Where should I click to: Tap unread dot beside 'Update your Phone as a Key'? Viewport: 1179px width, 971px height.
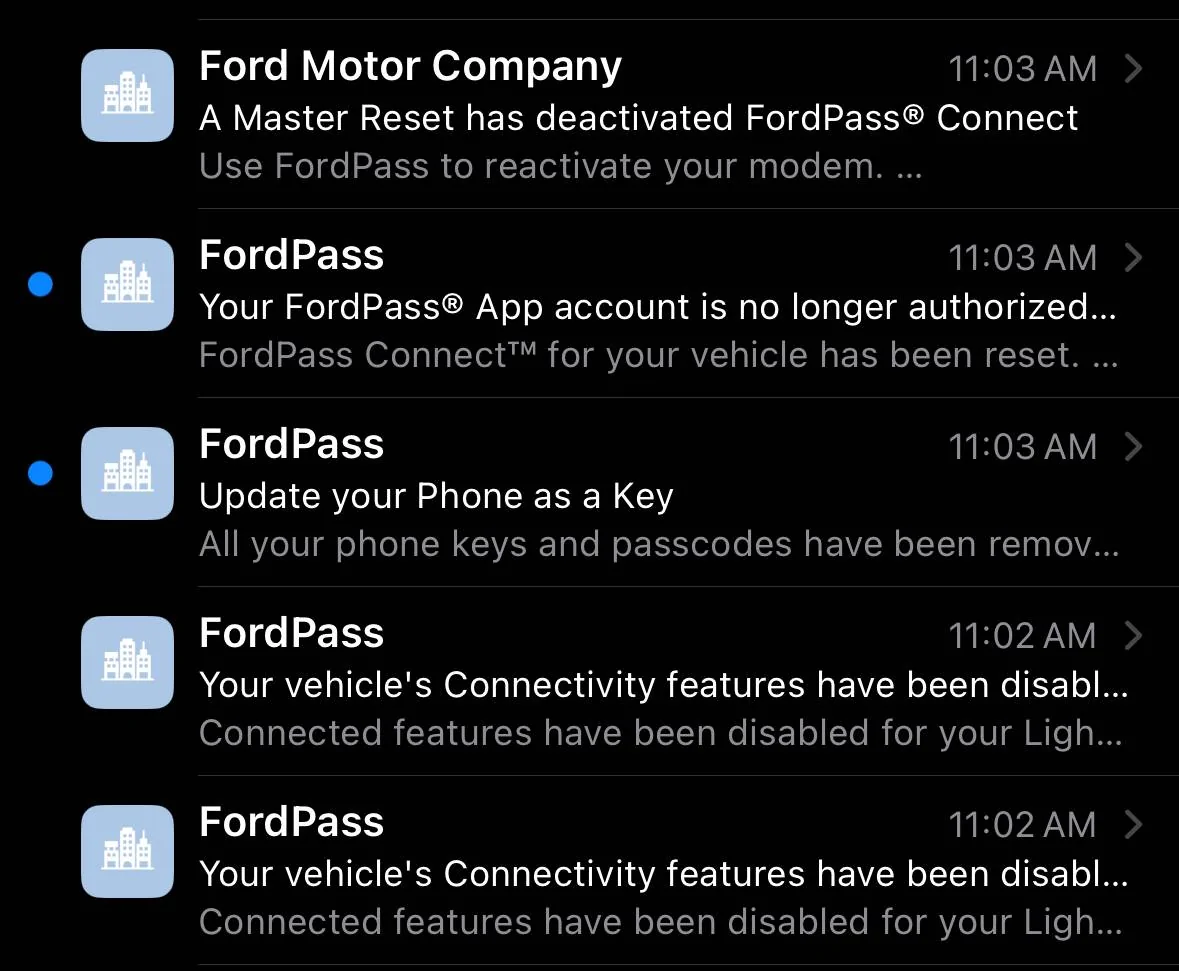tap(40, 474)
